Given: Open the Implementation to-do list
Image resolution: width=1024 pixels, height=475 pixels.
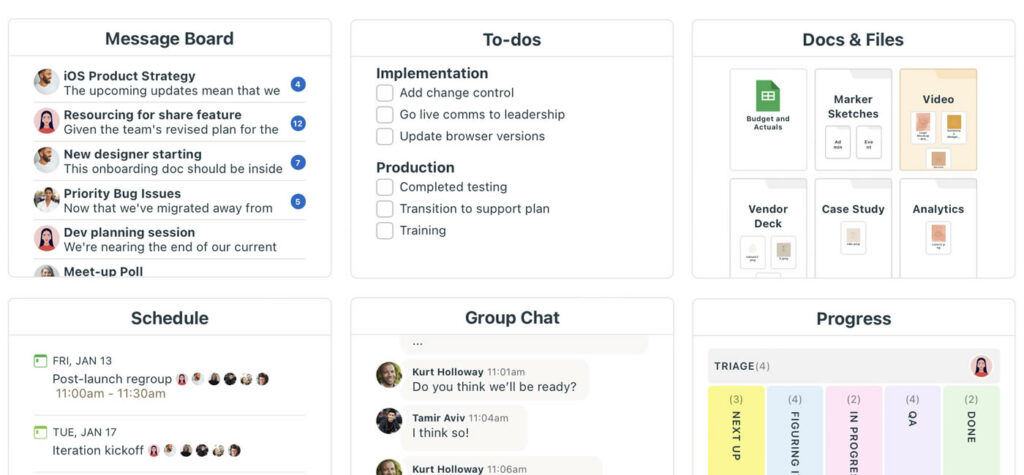Looking at the screenshot, I should (x=432, y=73).
